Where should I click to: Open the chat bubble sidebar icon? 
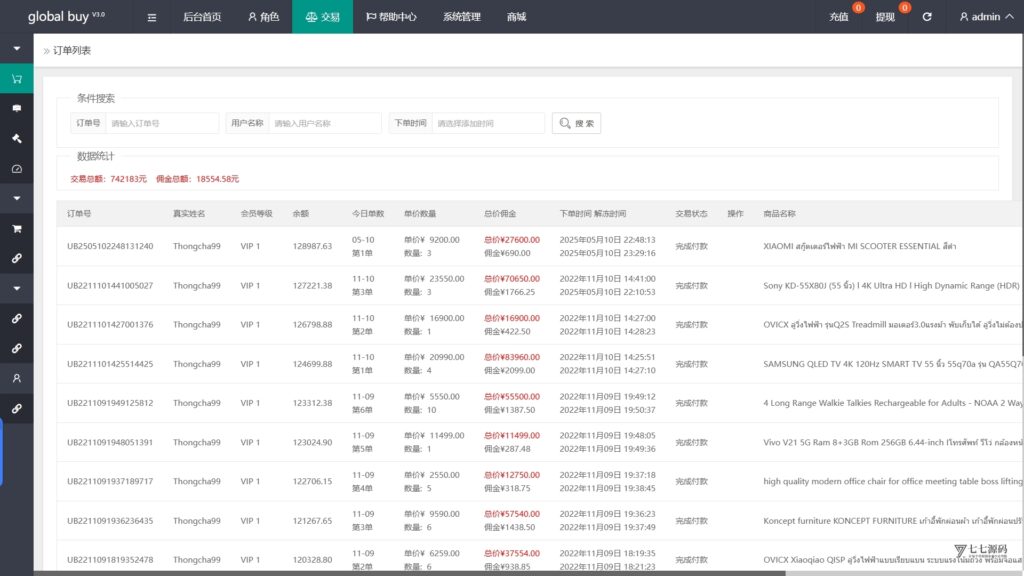17,108
